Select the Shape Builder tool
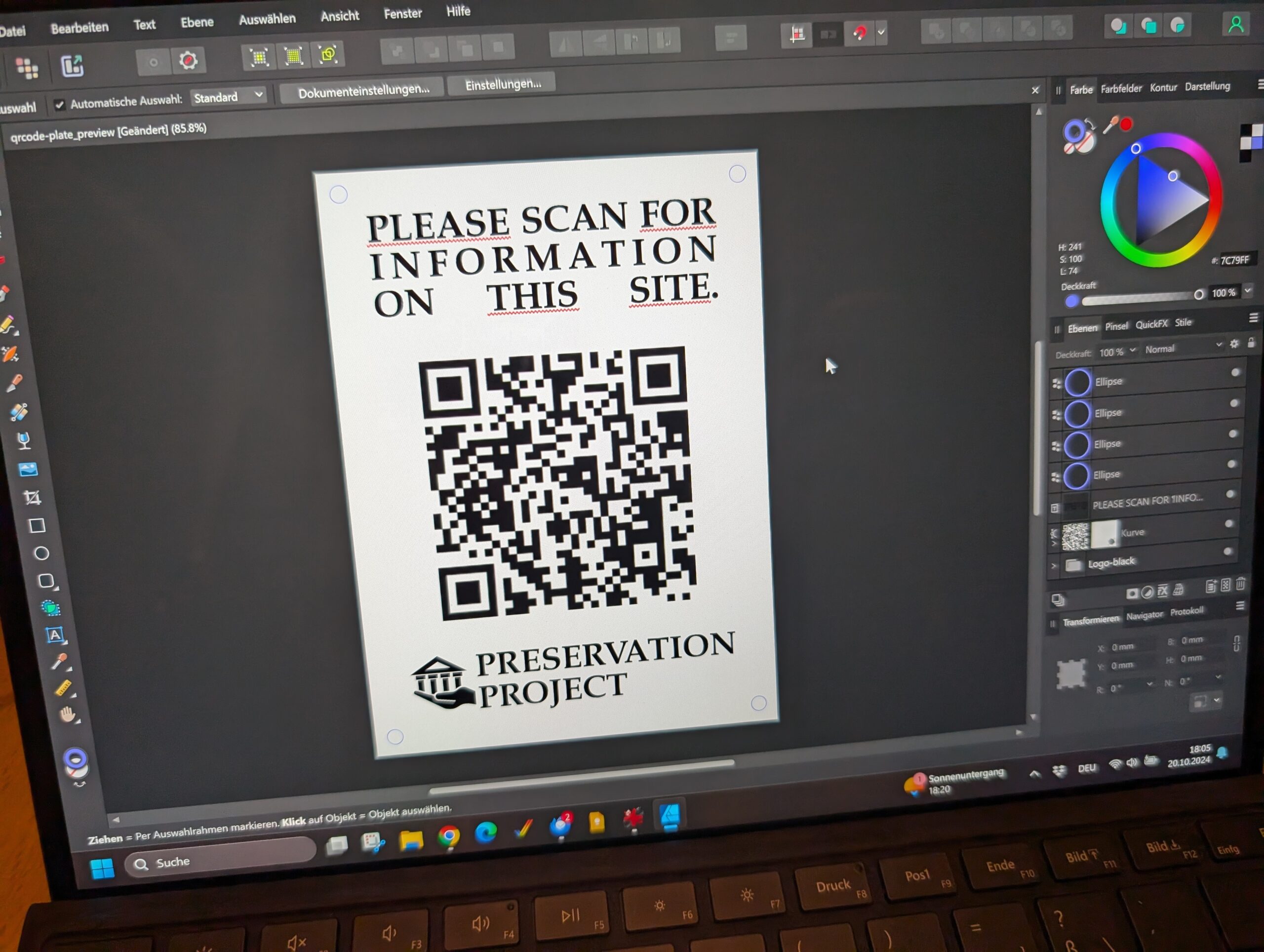 [x=50, y=608]
